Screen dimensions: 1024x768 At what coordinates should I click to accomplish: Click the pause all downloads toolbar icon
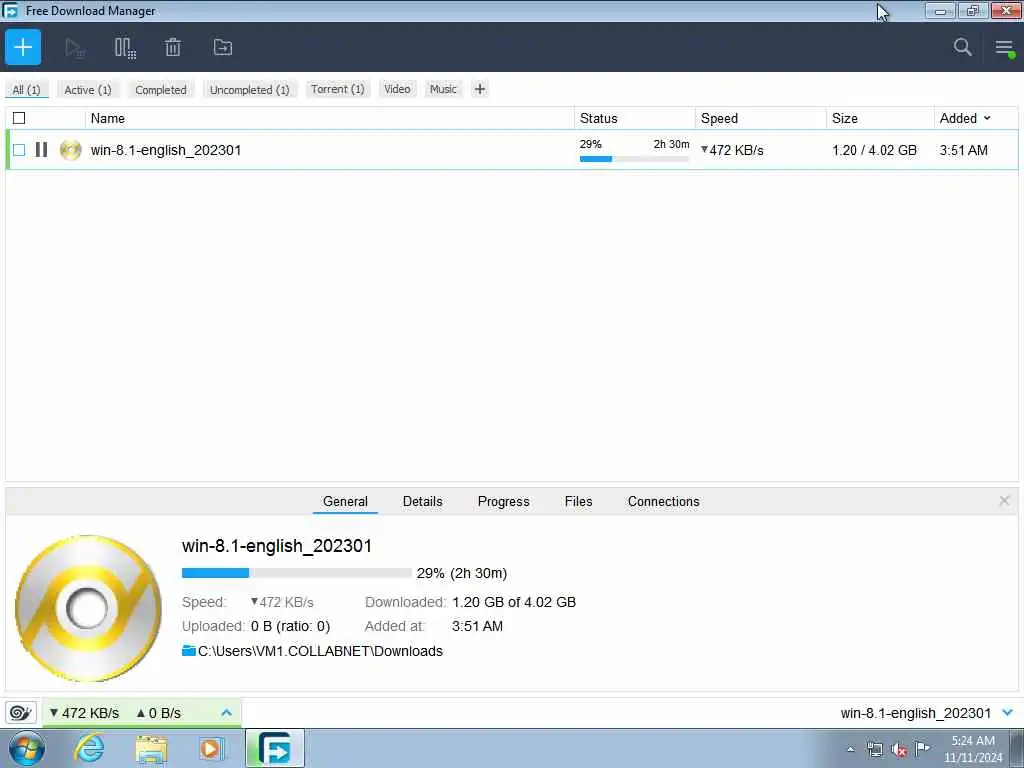125,48
